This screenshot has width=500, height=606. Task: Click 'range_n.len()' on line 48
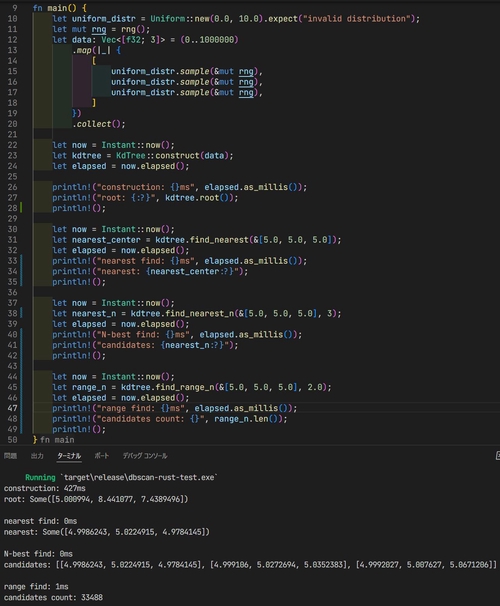pos(246,419)
